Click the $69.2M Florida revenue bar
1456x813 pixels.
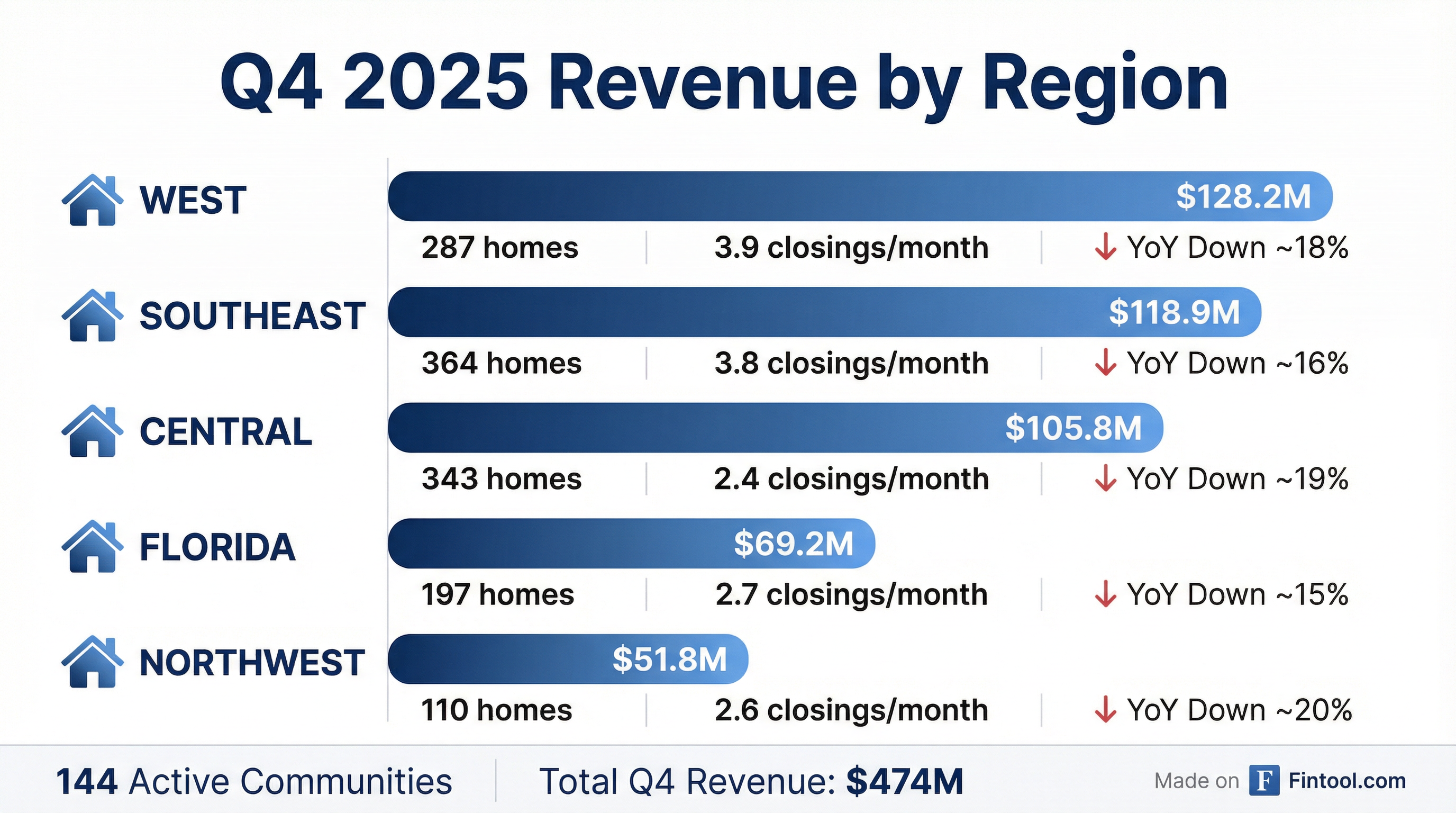[631, 543]
